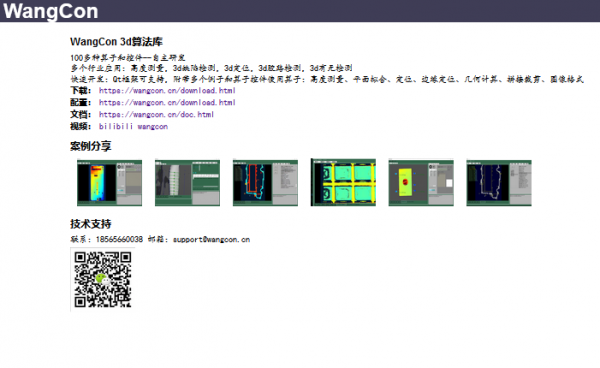The image size is (600, 368).
Task: Open the red and cyan contour thumbnail
Action: tap(265, 183)
